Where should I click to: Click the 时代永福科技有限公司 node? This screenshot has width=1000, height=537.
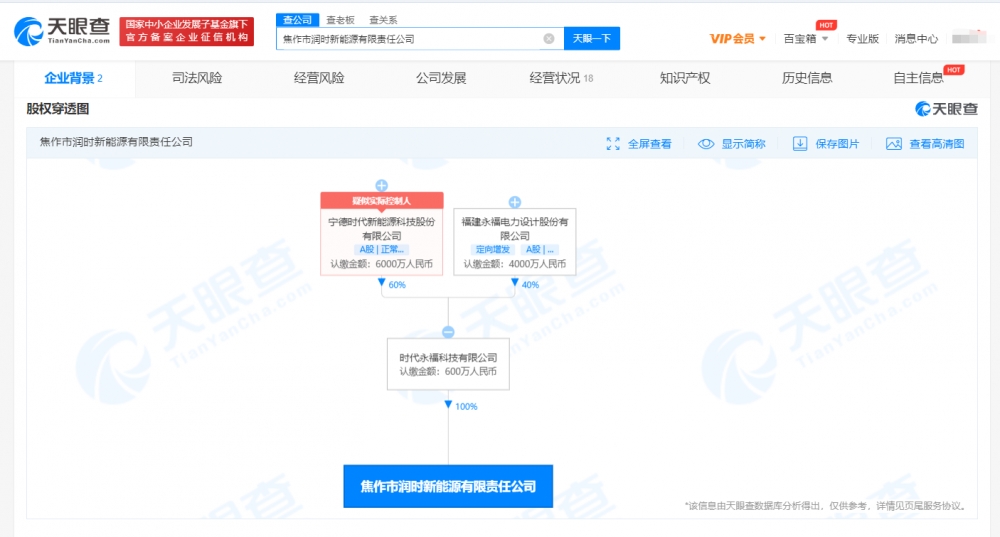[x=448, y=364]
